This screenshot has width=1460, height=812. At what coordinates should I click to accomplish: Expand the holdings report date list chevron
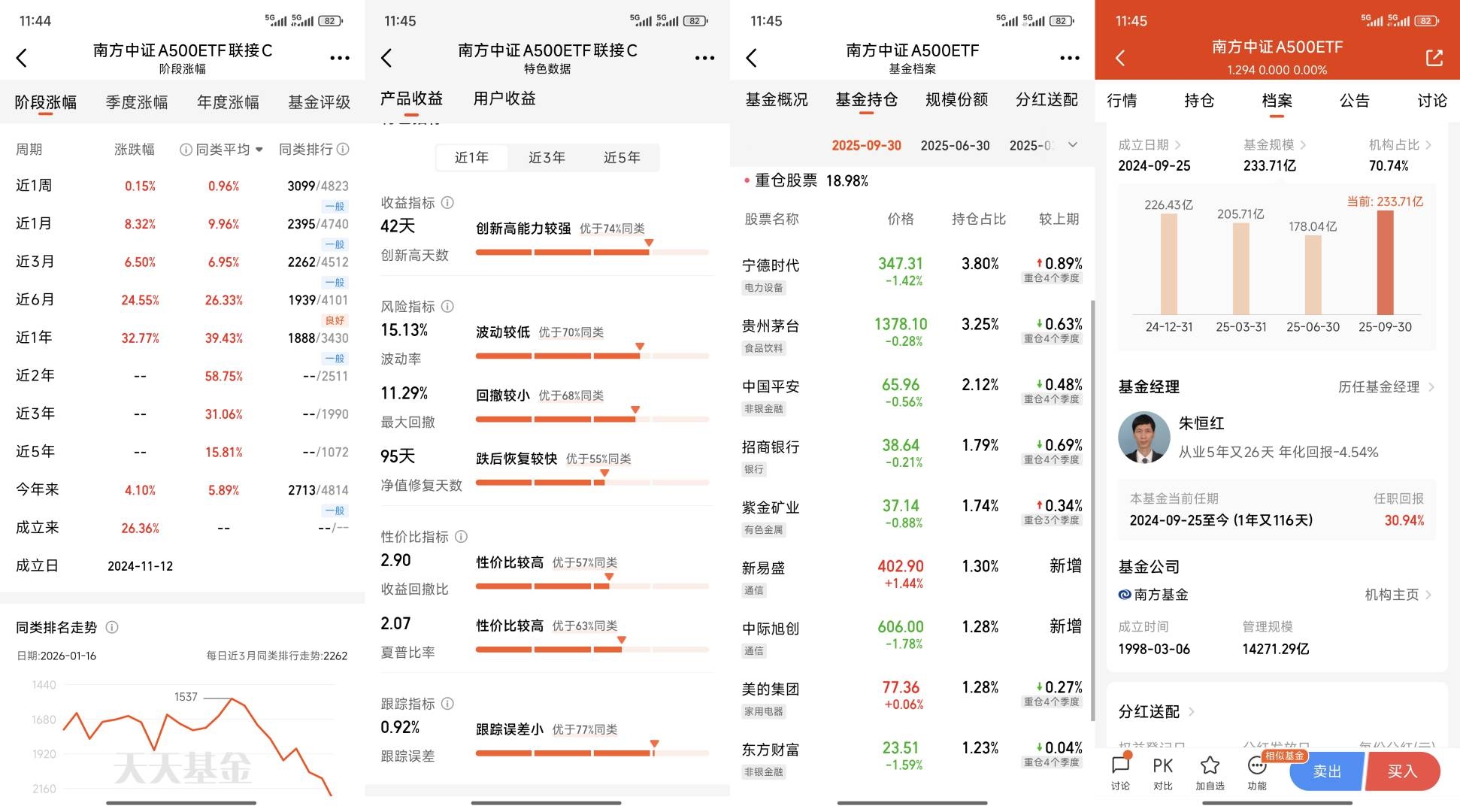tap(1073, 144)
